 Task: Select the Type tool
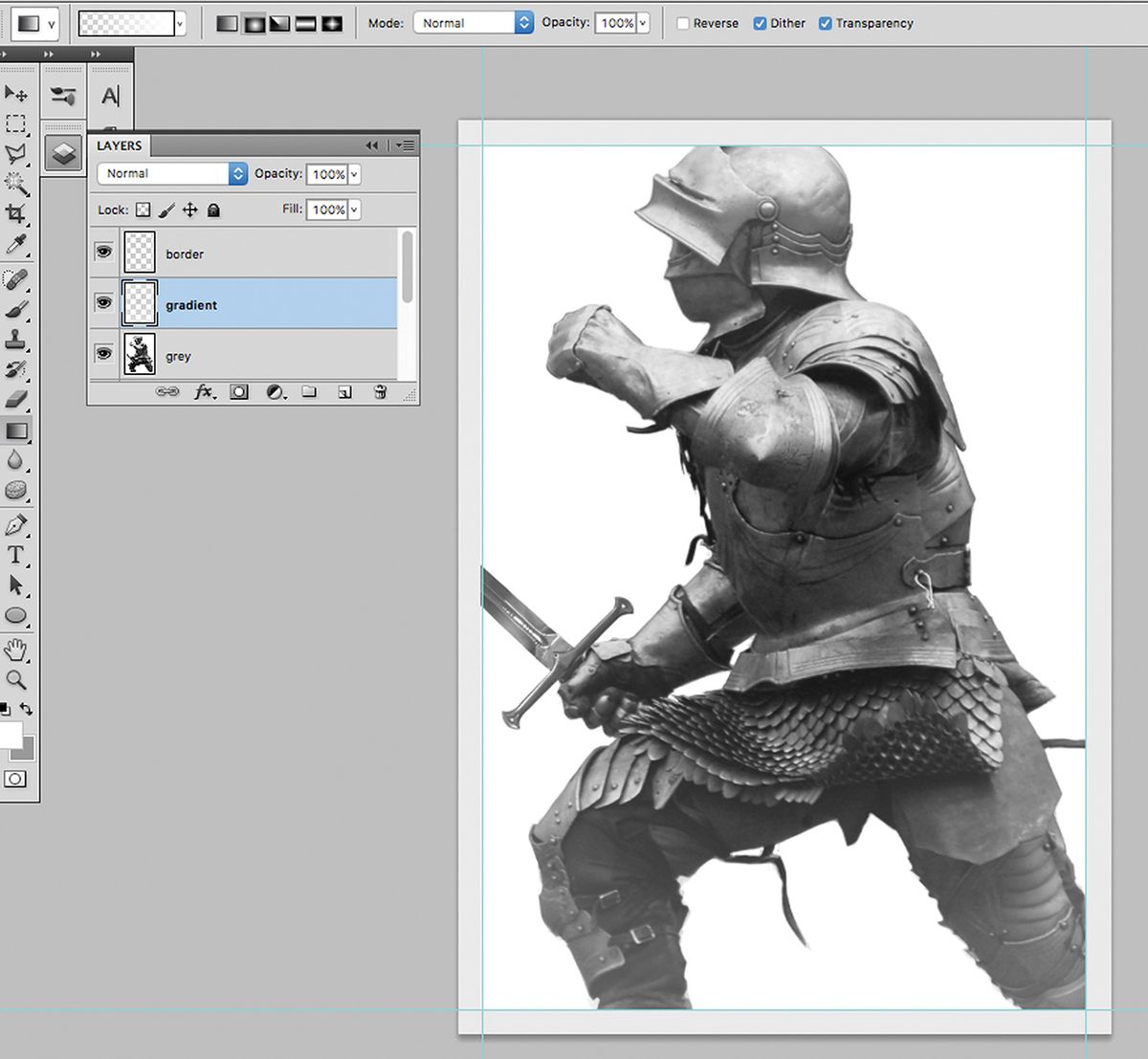pos(15,554)
